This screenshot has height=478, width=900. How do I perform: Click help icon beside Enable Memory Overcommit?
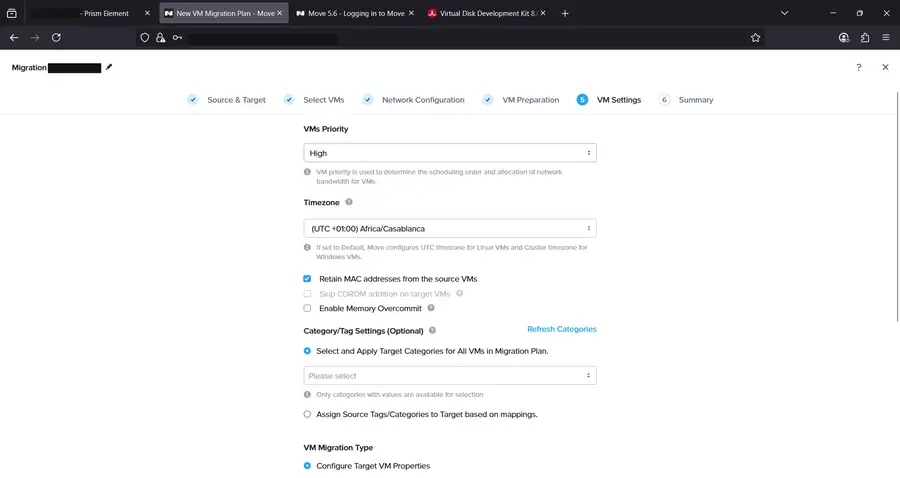[x=430, y=308]
